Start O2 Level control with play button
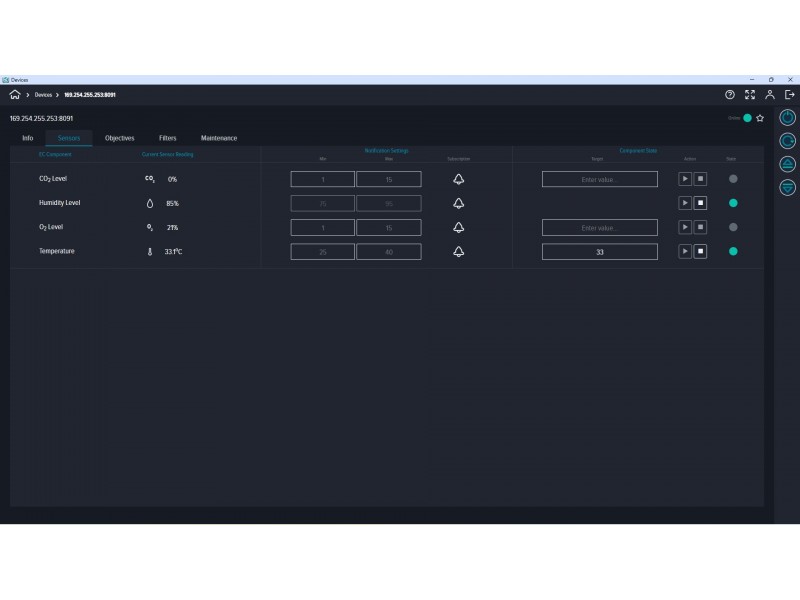The height and width of the screenshot is (600, 800). 685,227
